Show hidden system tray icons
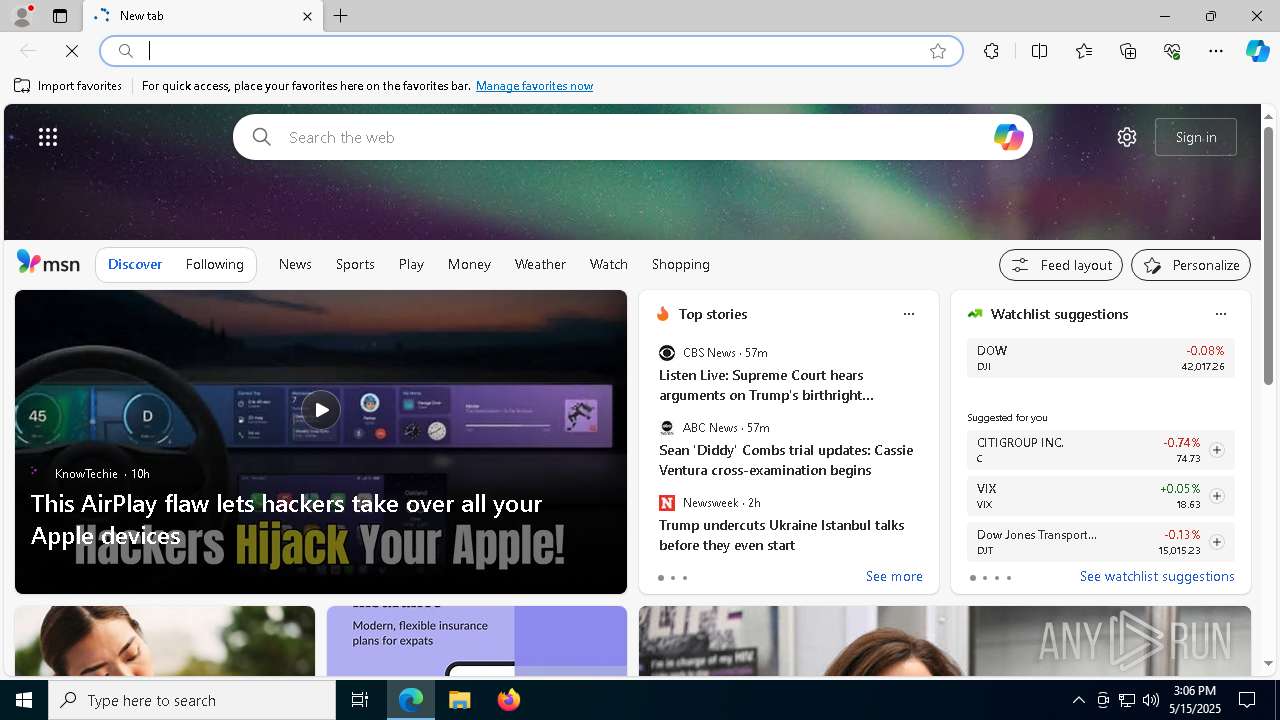Screen dimensions: 1280x720 click(1078, 700)
